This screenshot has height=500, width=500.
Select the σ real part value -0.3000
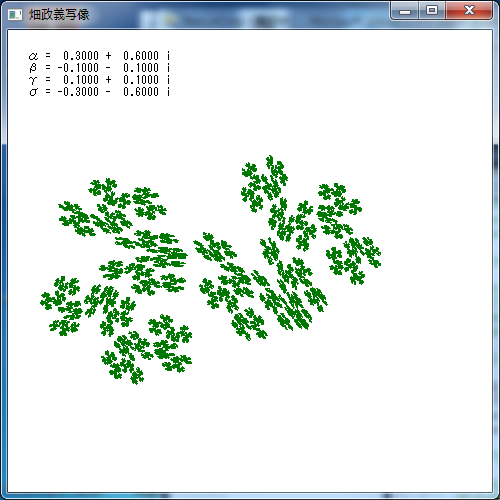(x=78, y=92)
